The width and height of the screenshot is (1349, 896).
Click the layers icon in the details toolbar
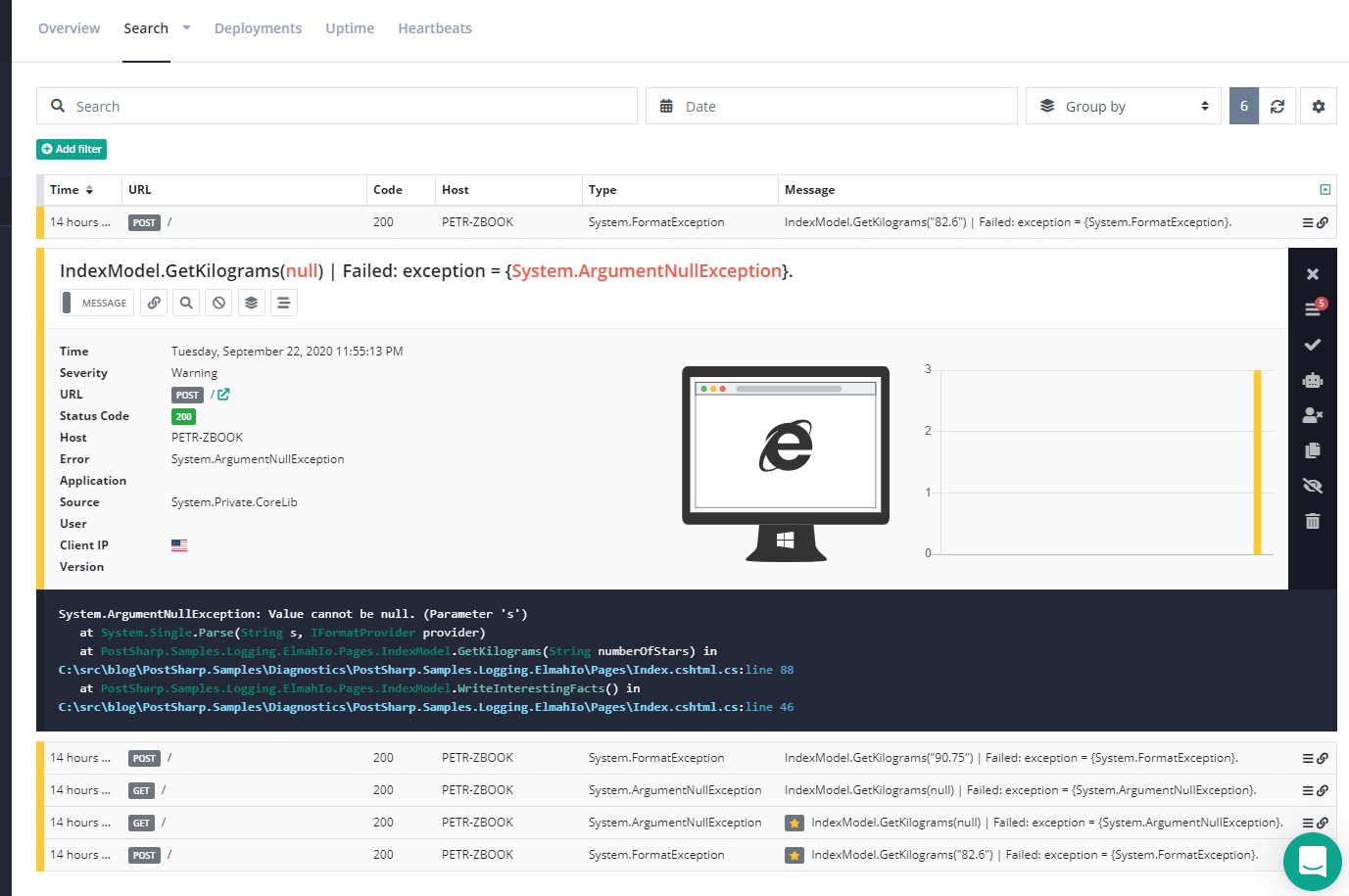[x=251, y=303]
